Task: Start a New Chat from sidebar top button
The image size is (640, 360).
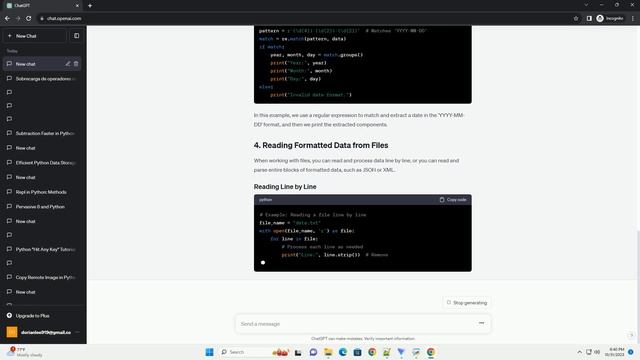Action: [x=35, y=36]
